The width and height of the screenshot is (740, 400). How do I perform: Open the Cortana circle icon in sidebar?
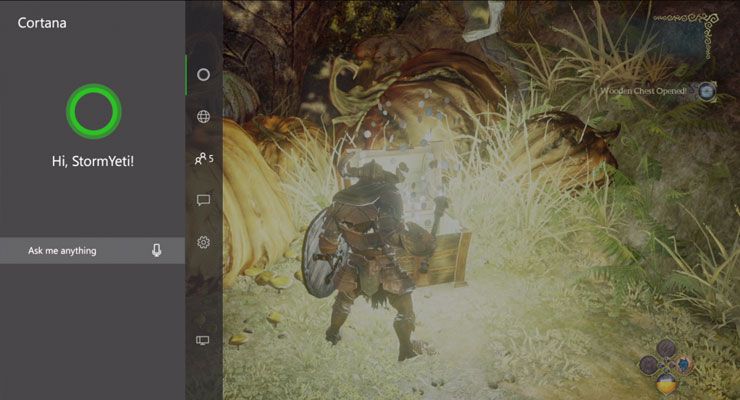pyautogui.click(x=203, y=74)
